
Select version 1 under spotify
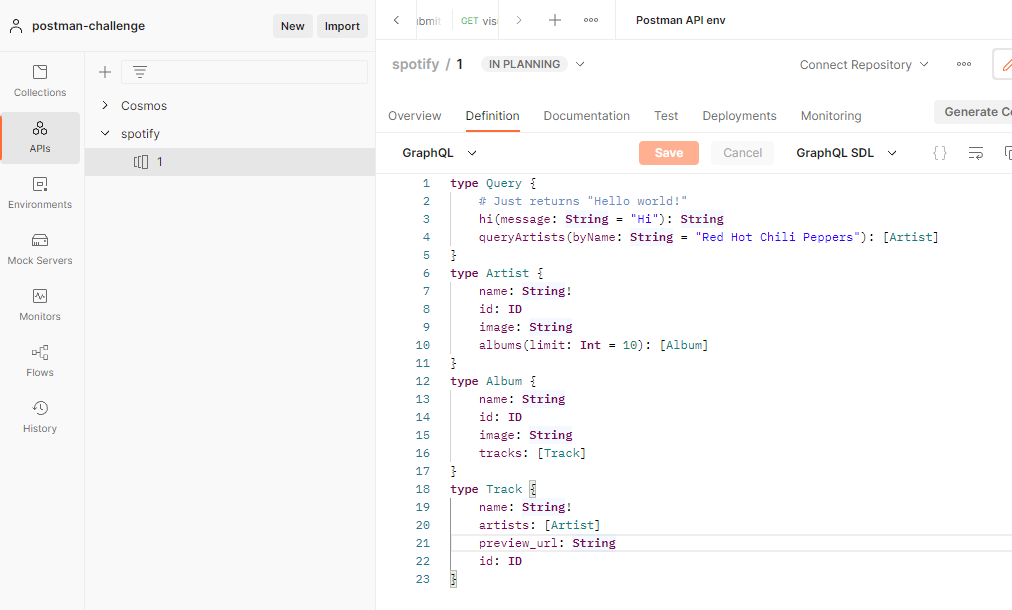click(230, 162)
